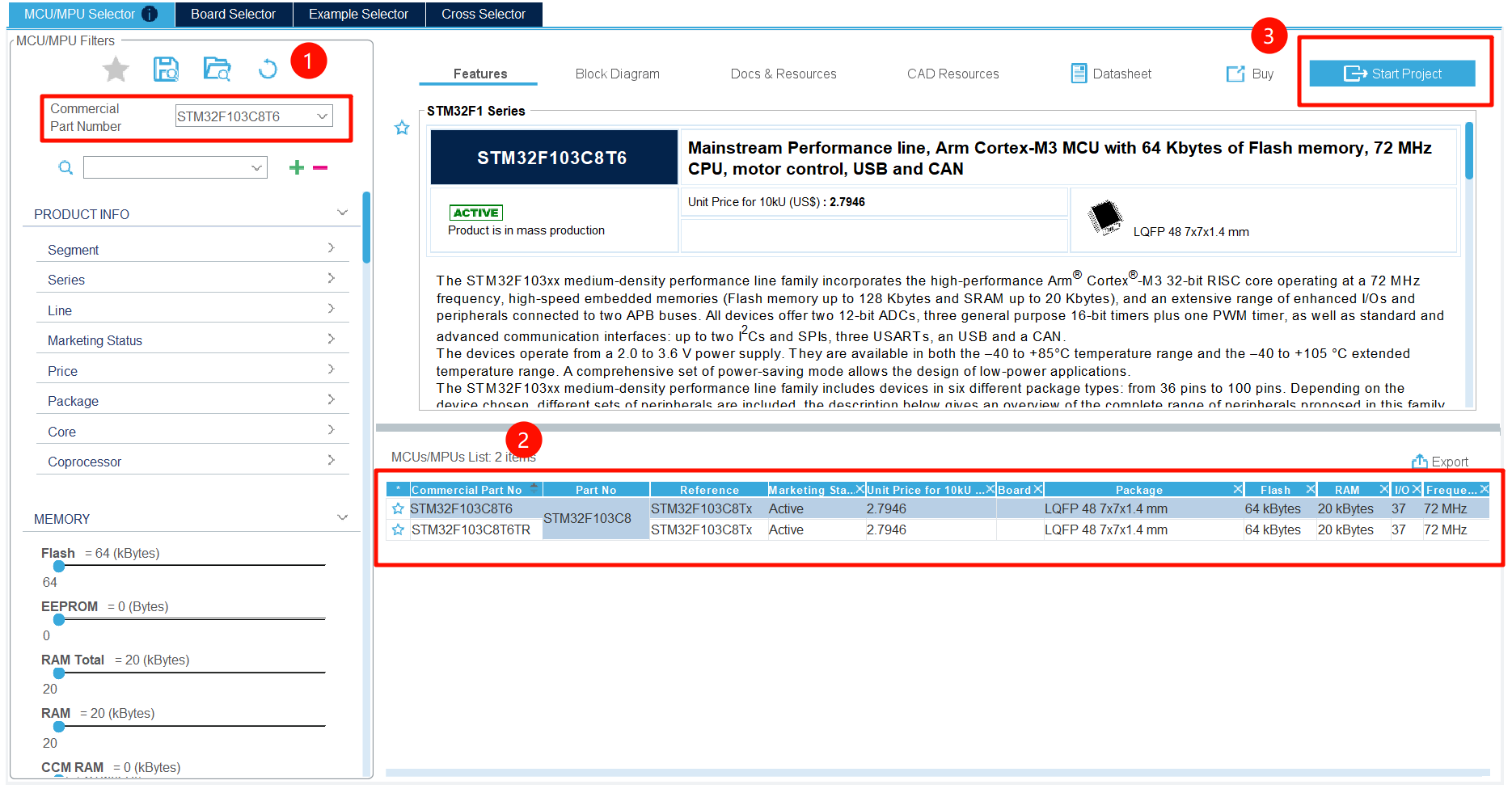1512x793 pixels.
Task: Star the STM32F103C8T6 row
Action: point(398,508)
